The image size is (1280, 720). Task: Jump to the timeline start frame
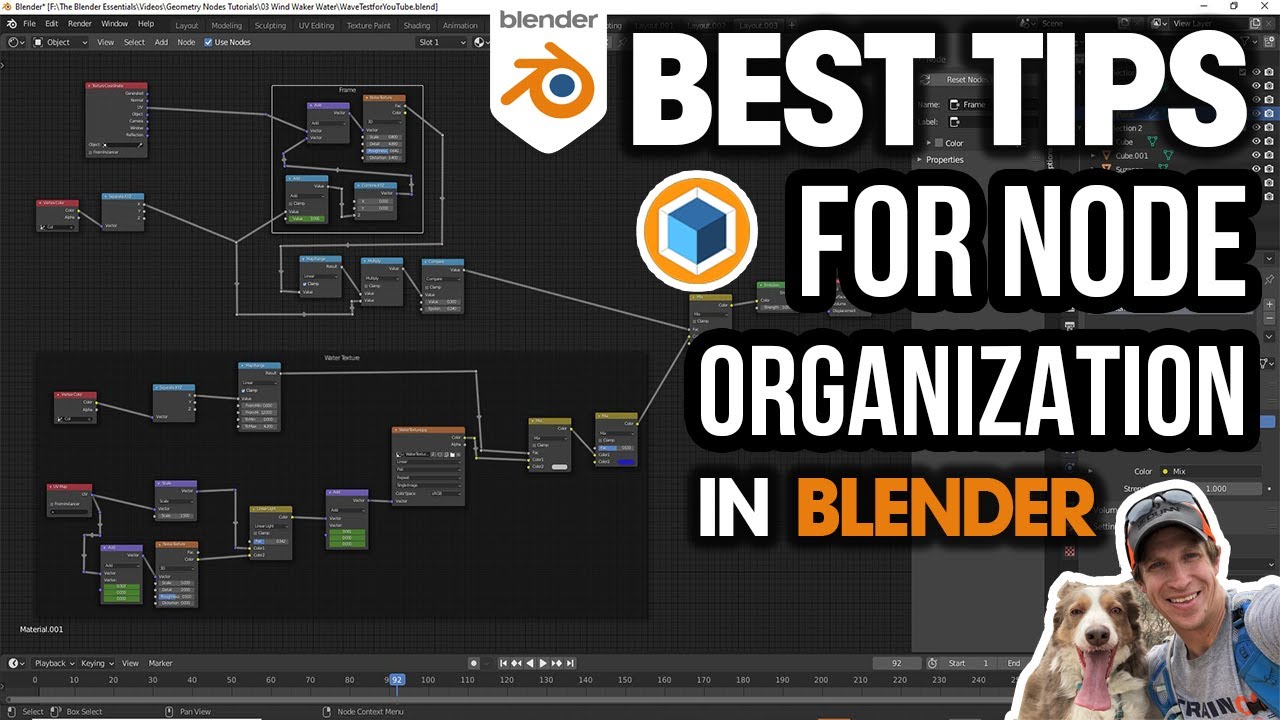pos(504,663)
